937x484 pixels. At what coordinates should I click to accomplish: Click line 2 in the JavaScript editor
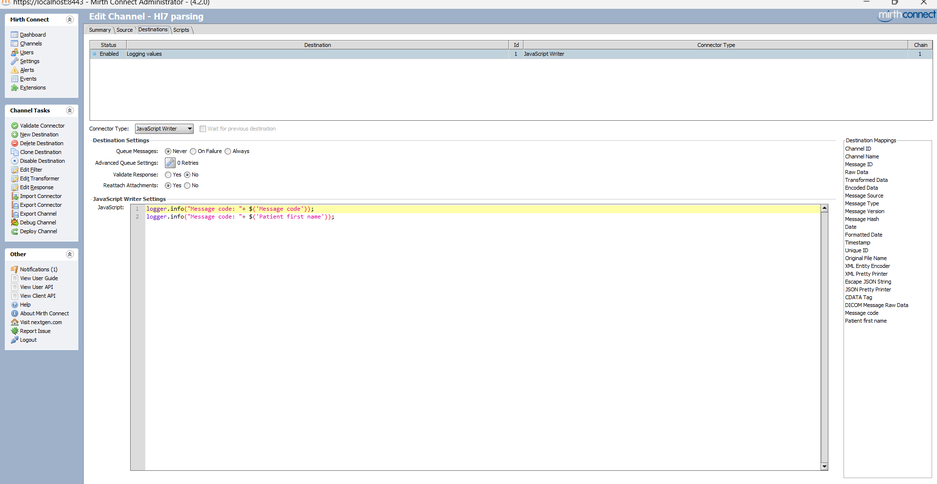tap(483, 217)
